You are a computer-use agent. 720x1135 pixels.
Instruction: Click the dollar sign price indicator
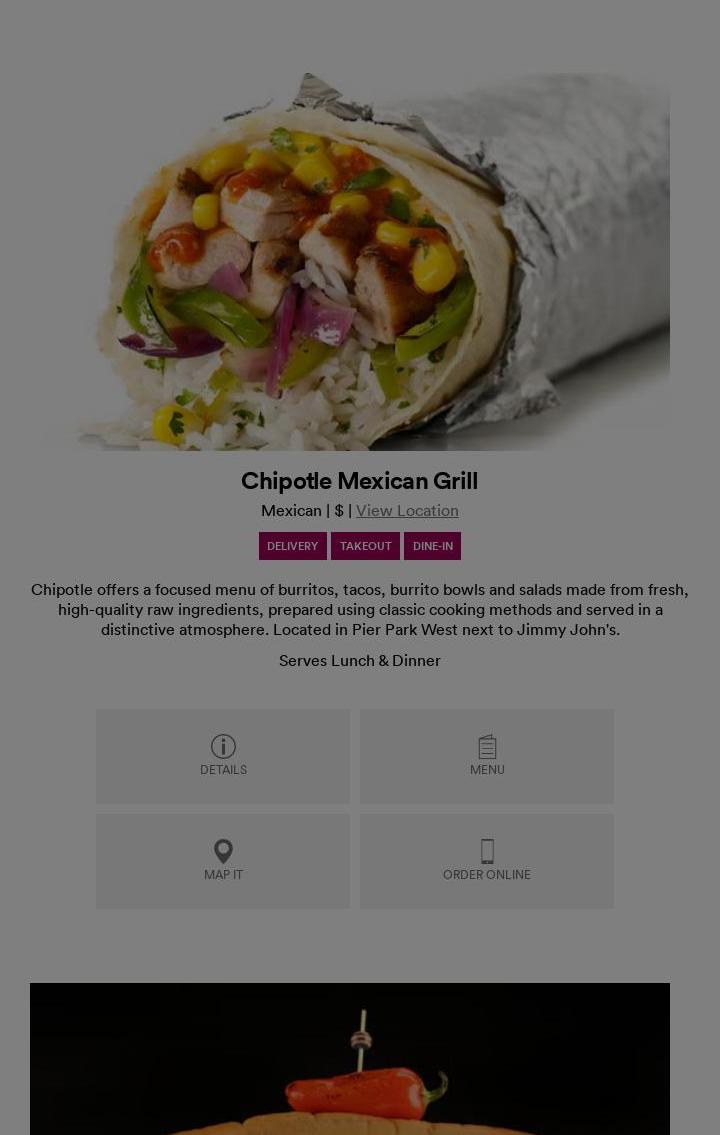coord(339,510)
